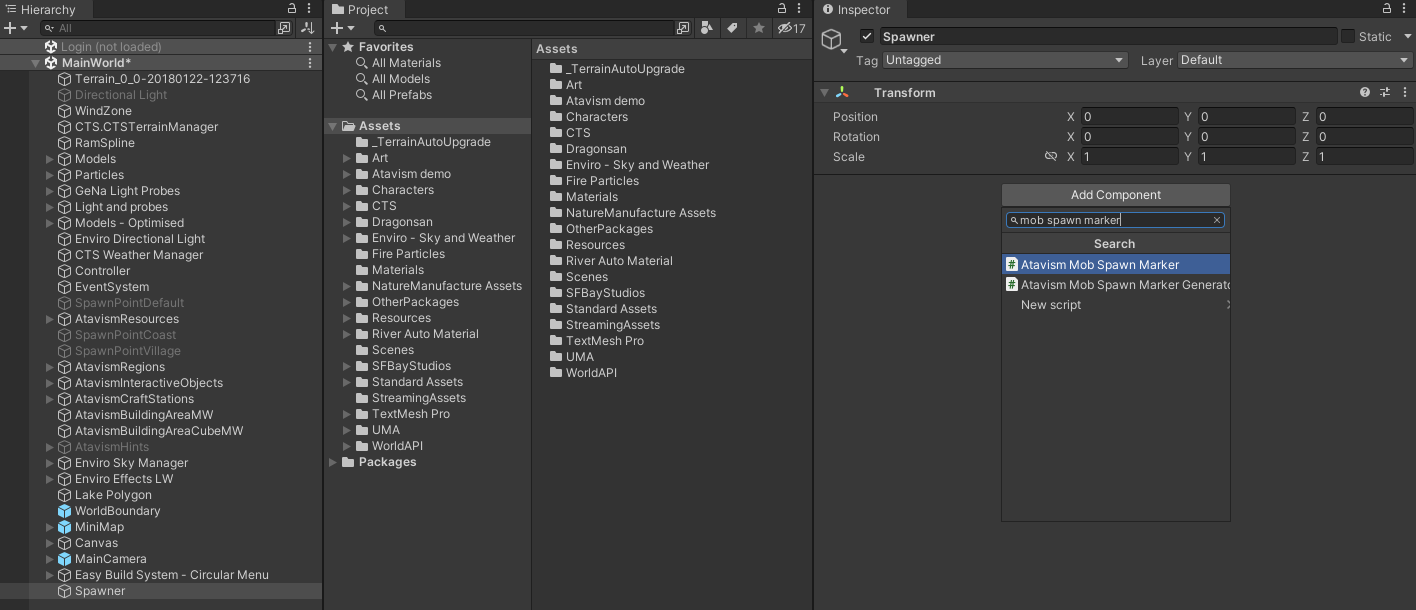Expand the AtavismRegions hierarchy item

click(x=50, y=367)
